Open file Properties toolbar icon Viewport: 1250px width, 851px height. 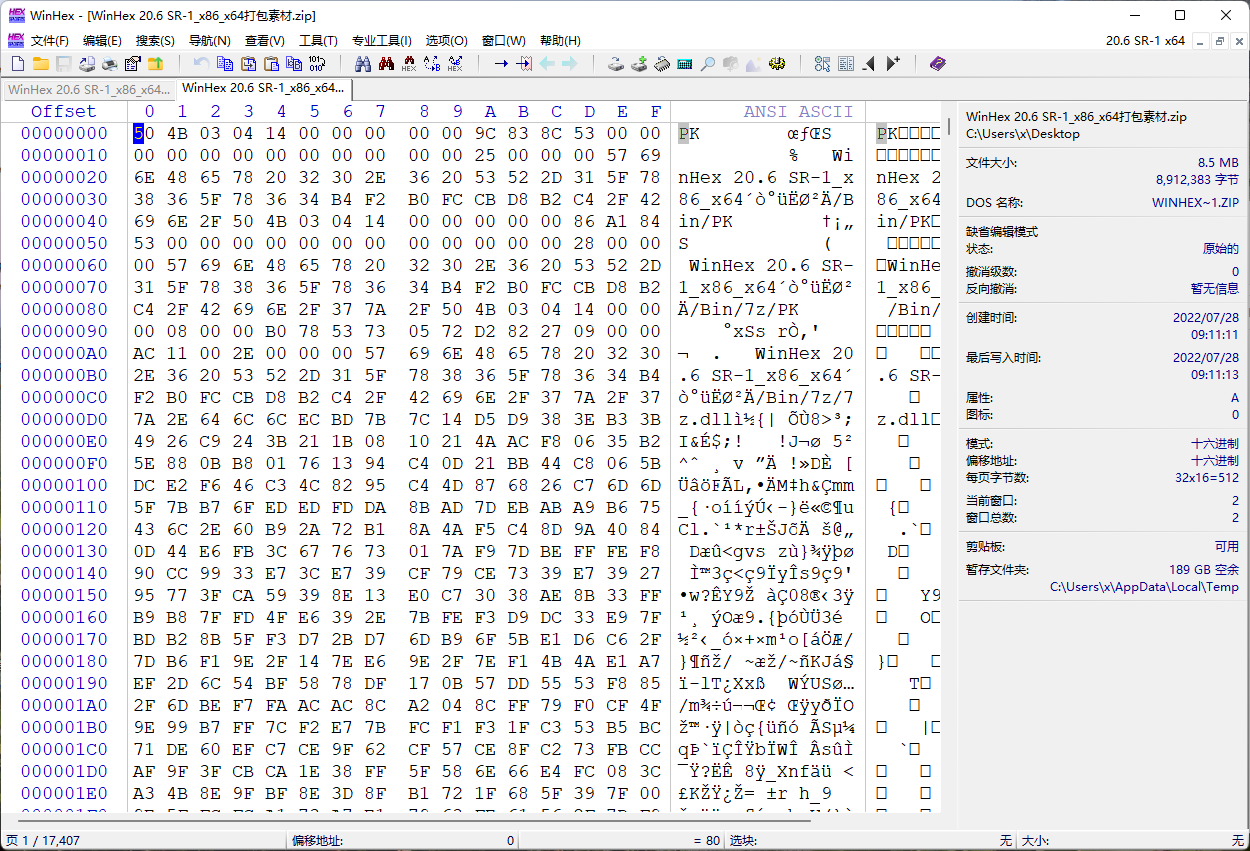coord(132,64)
